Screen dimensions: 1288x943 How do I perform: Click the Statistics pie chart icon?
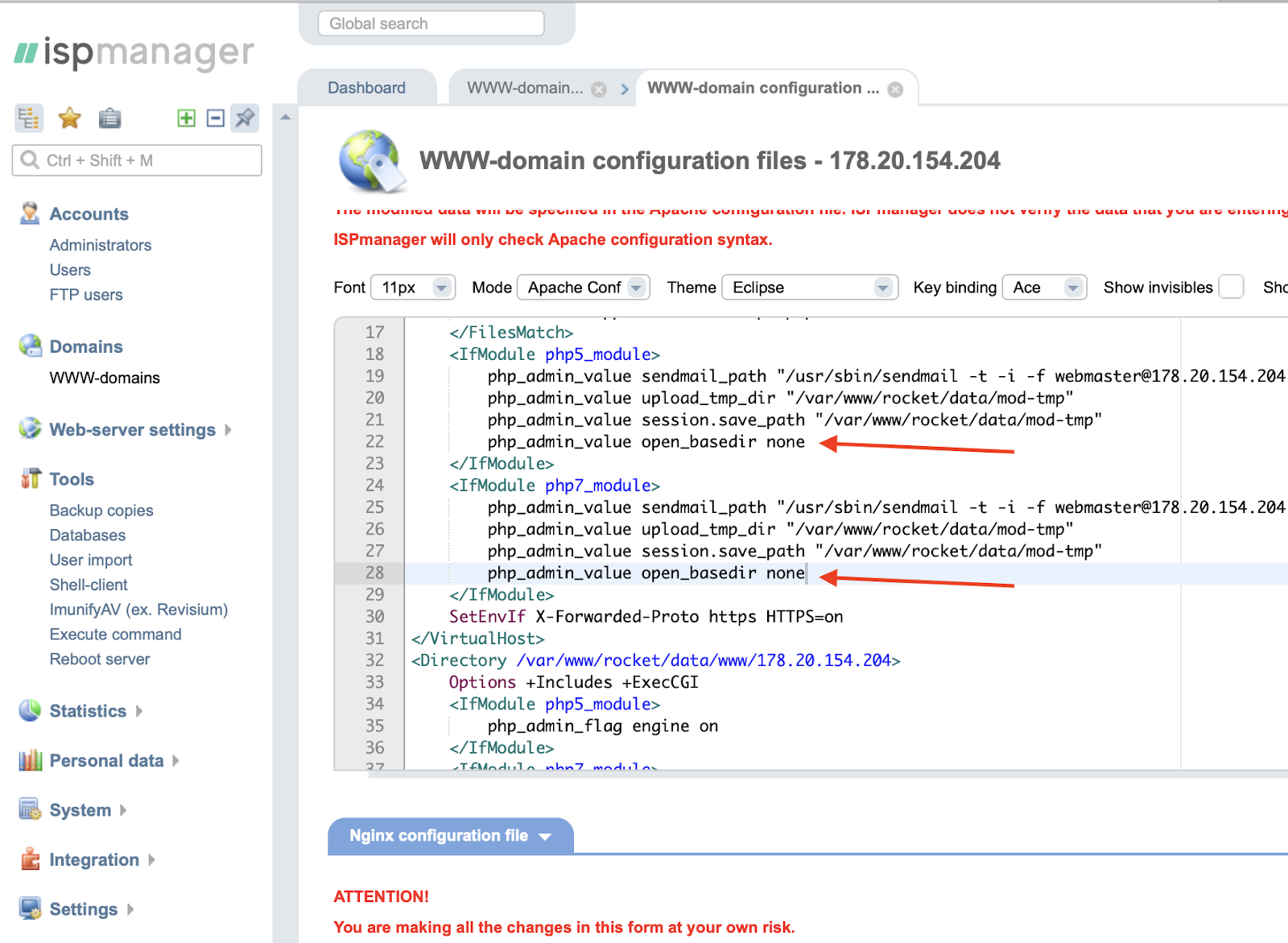[30, 710]
